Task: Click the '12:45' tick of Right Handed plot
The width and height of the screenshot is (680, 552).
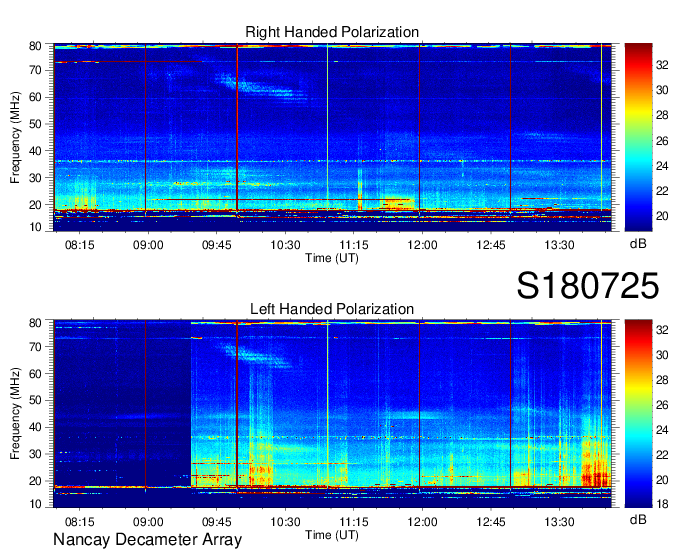Action: click(x=491, y=245)
